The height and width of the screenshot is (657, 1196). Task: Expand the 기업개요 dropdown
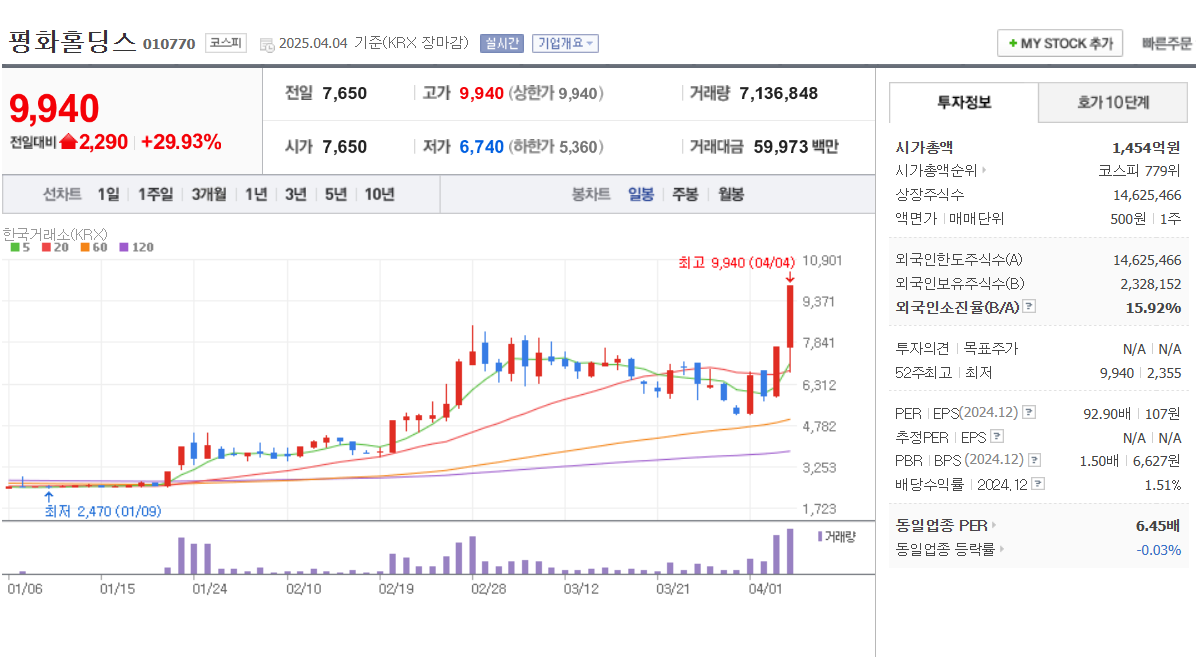coord(565,43)
